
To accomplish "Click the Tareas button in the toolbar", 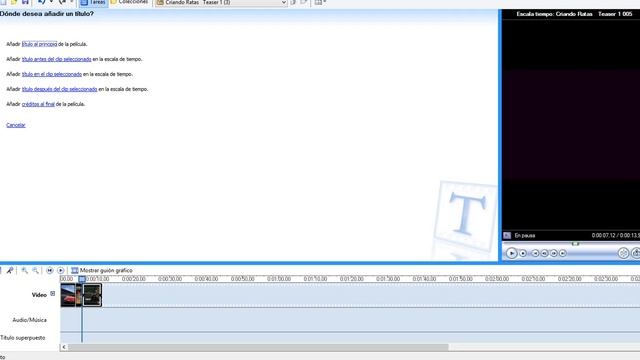I will [93, 2].
